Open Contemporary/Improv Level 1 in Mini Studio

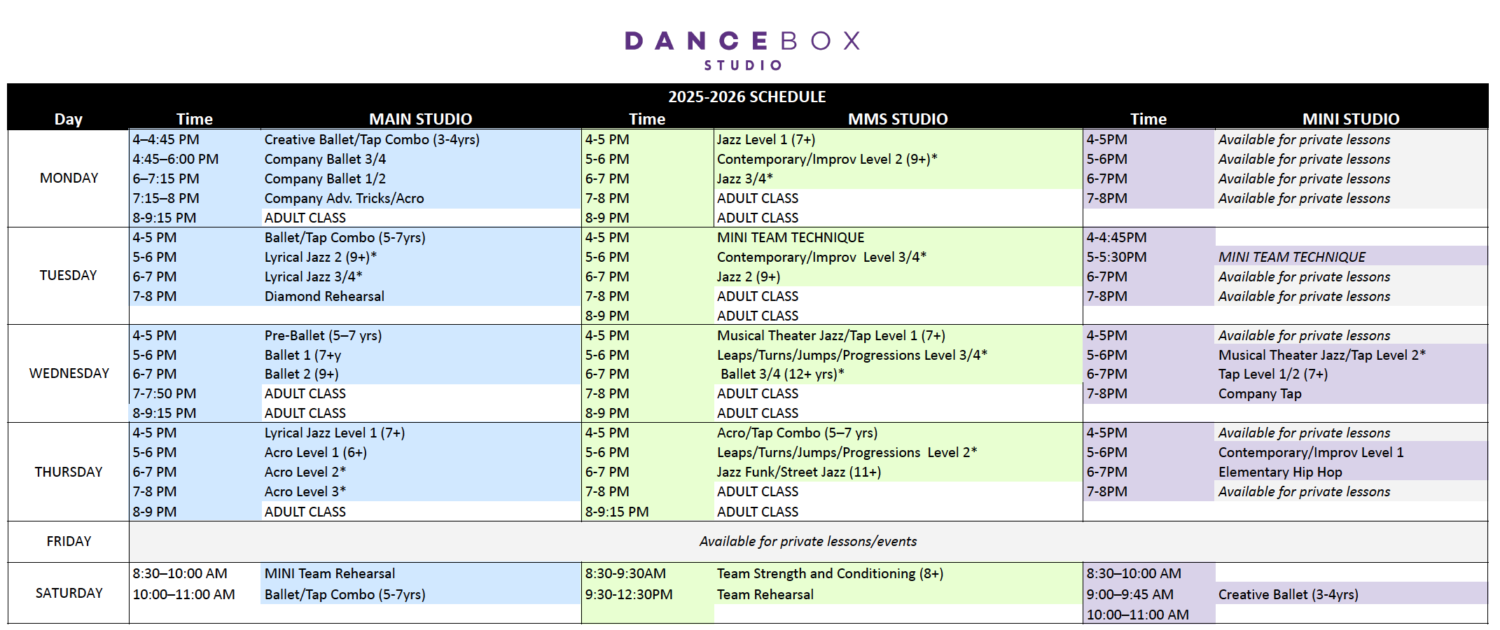tap(1310, 452)
